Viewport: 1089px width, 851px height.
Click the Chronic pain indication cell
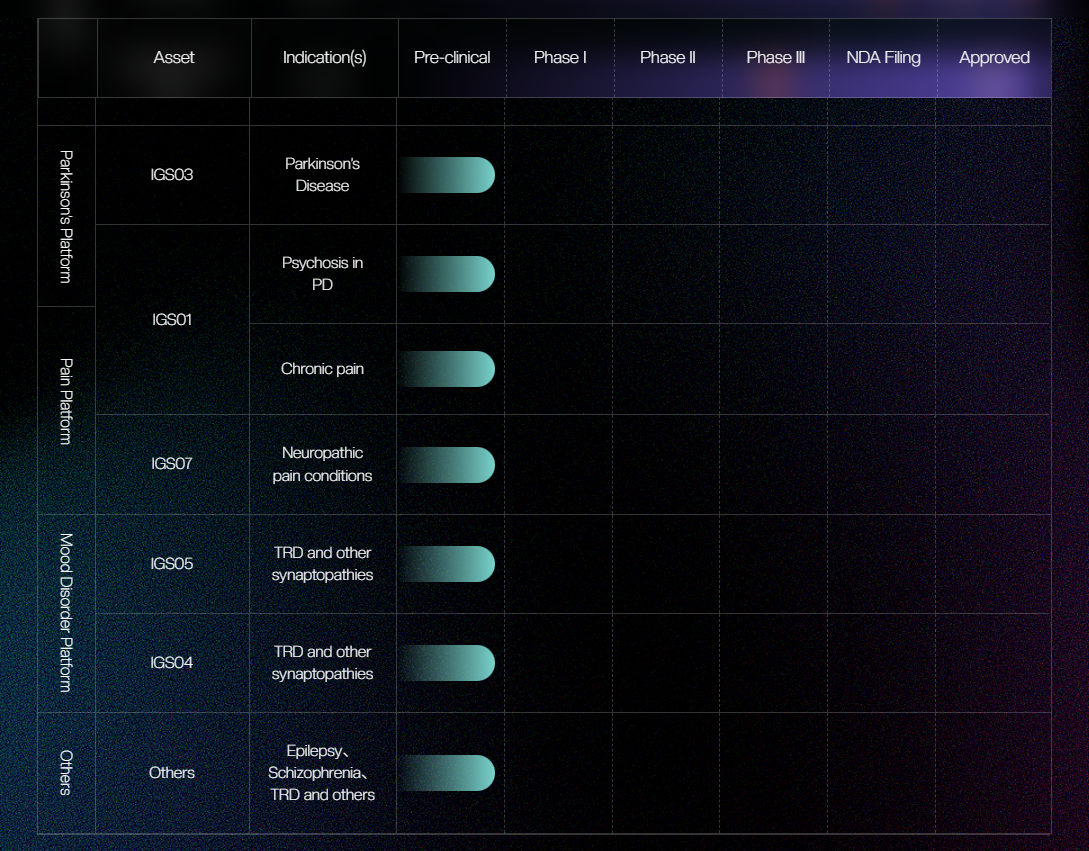(322, 369)
